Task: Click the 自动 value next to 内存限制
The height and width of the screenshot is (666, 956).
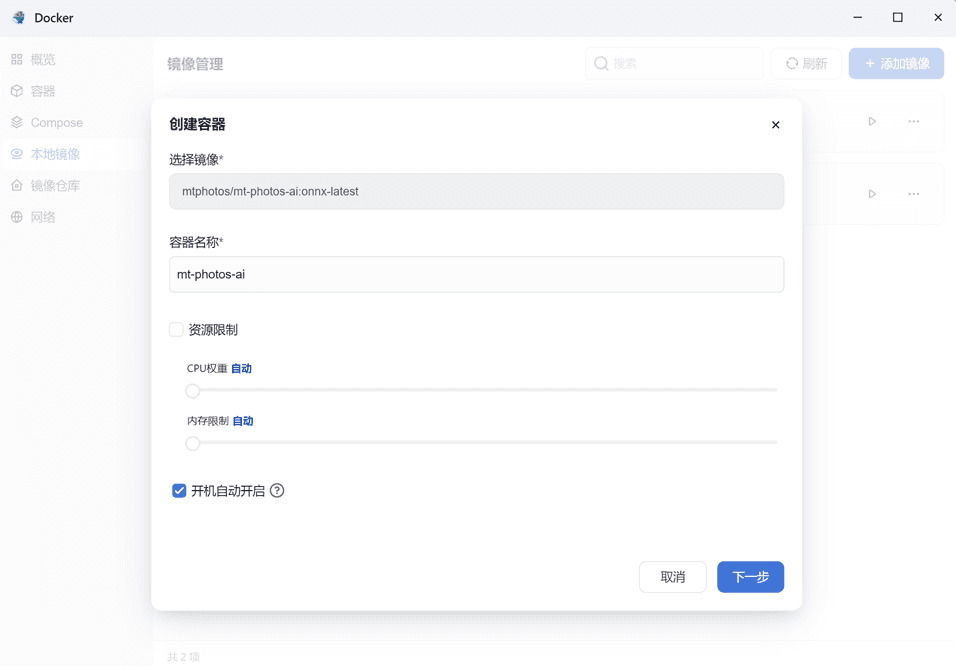Action: 243,421
